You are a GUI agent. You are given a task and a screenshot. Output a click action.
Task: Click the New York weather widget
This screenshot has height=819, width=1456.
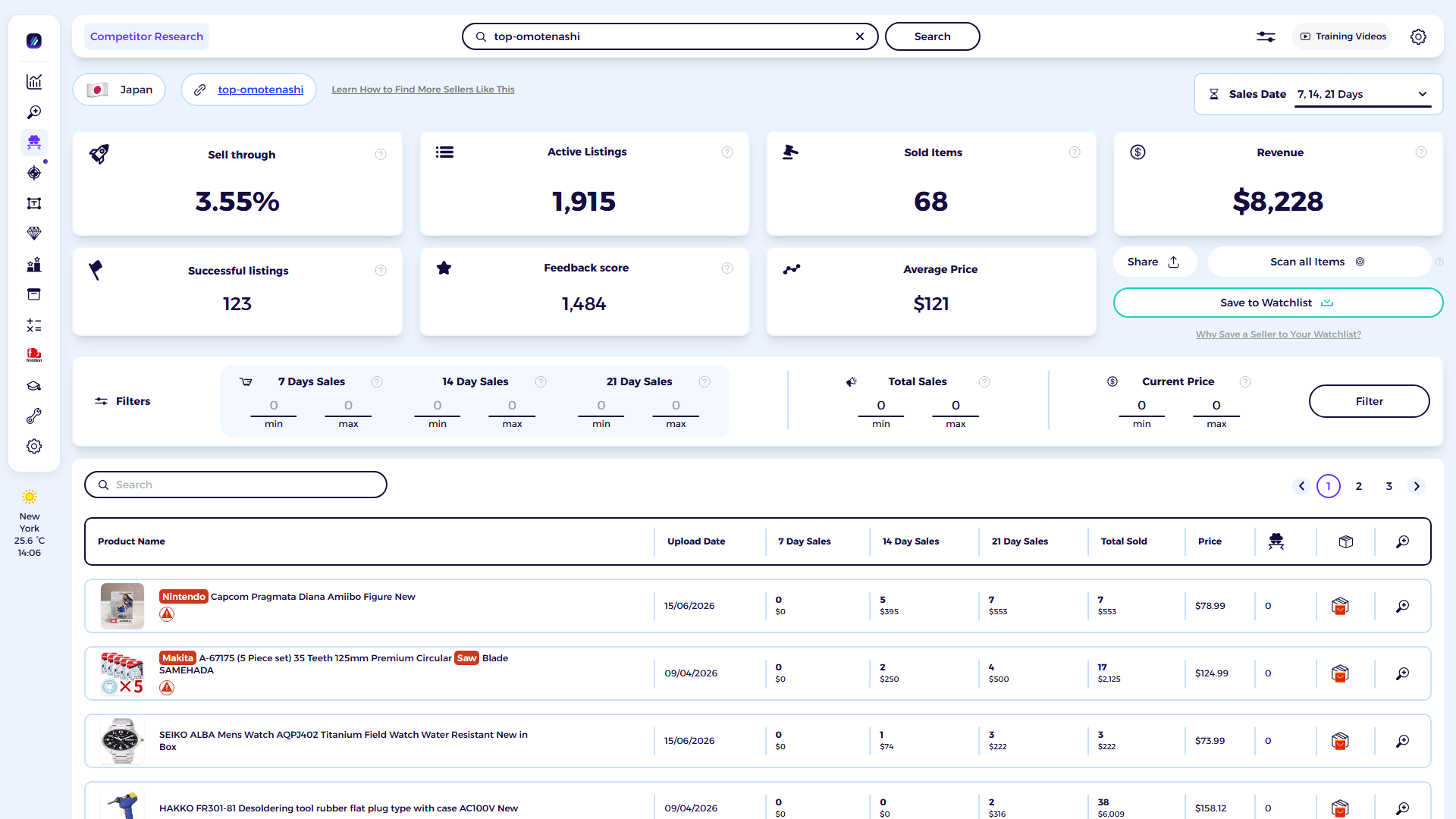[x=30, y=524]
